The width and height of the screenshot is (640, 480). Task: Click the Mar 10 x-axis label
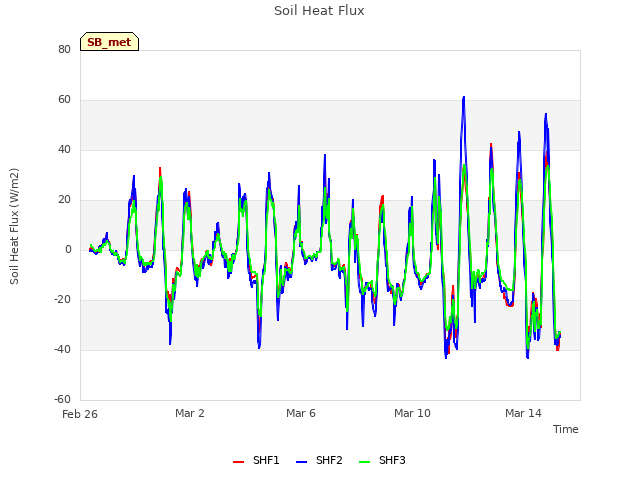coord(412,413)
